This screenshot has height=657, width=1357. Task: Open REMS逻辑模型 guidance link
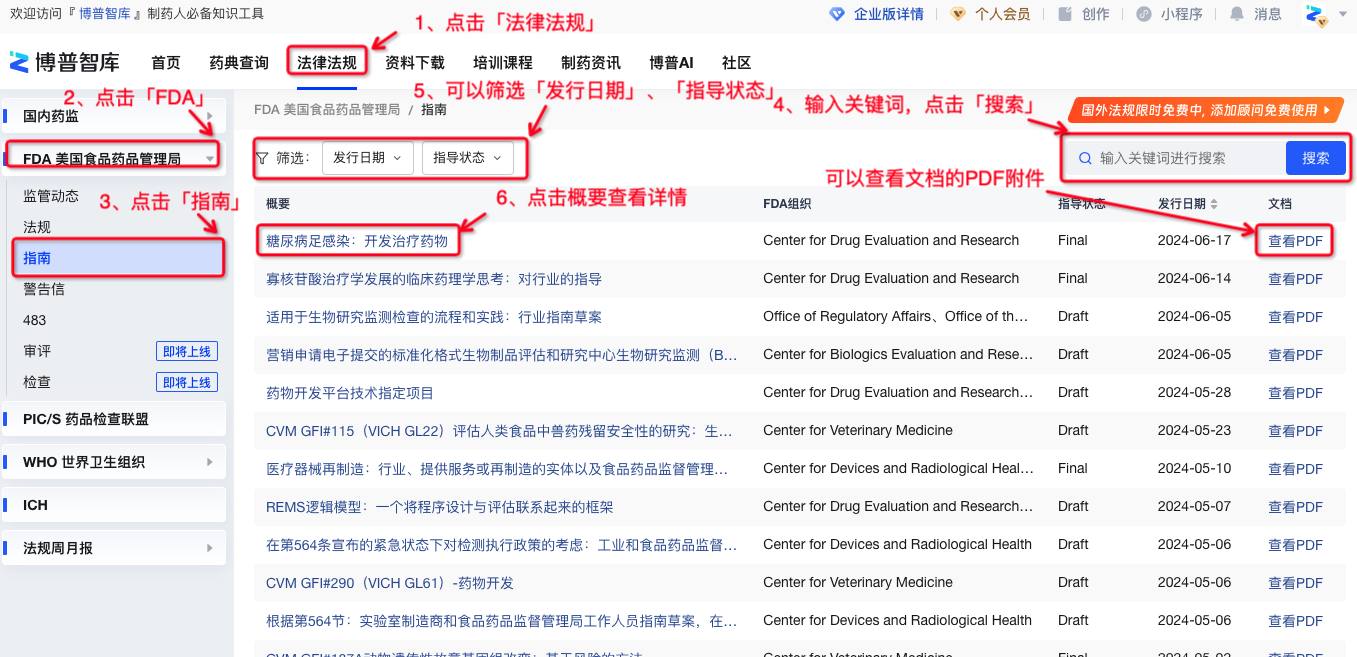(440, 507)
